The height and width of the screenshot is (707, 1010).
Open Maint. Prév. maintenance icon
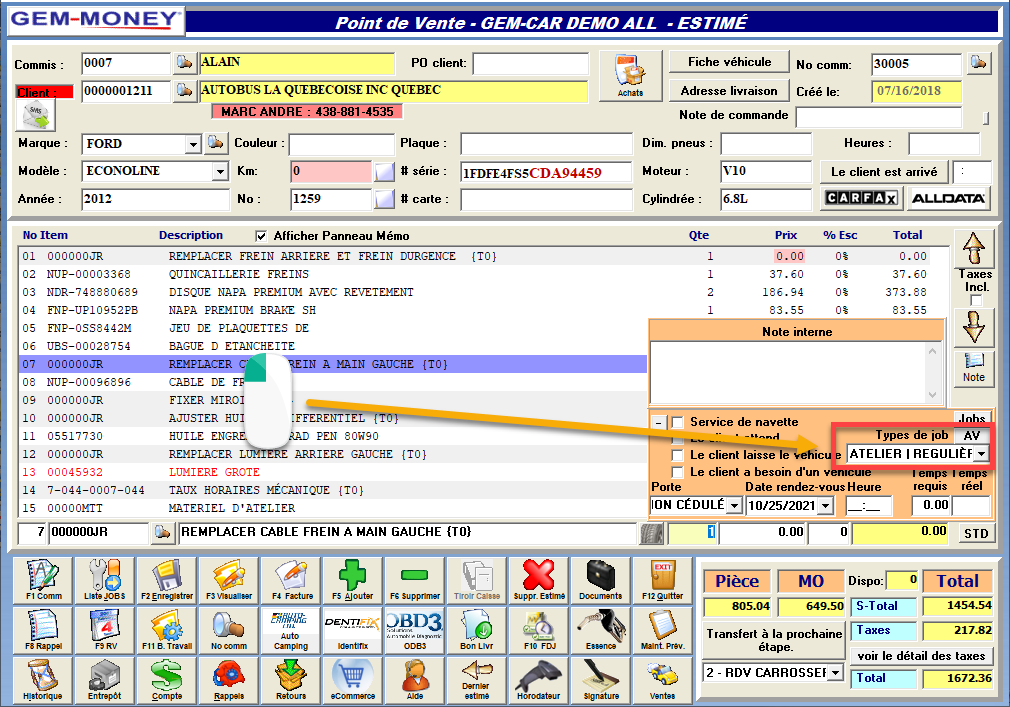[x=662, y=630]
